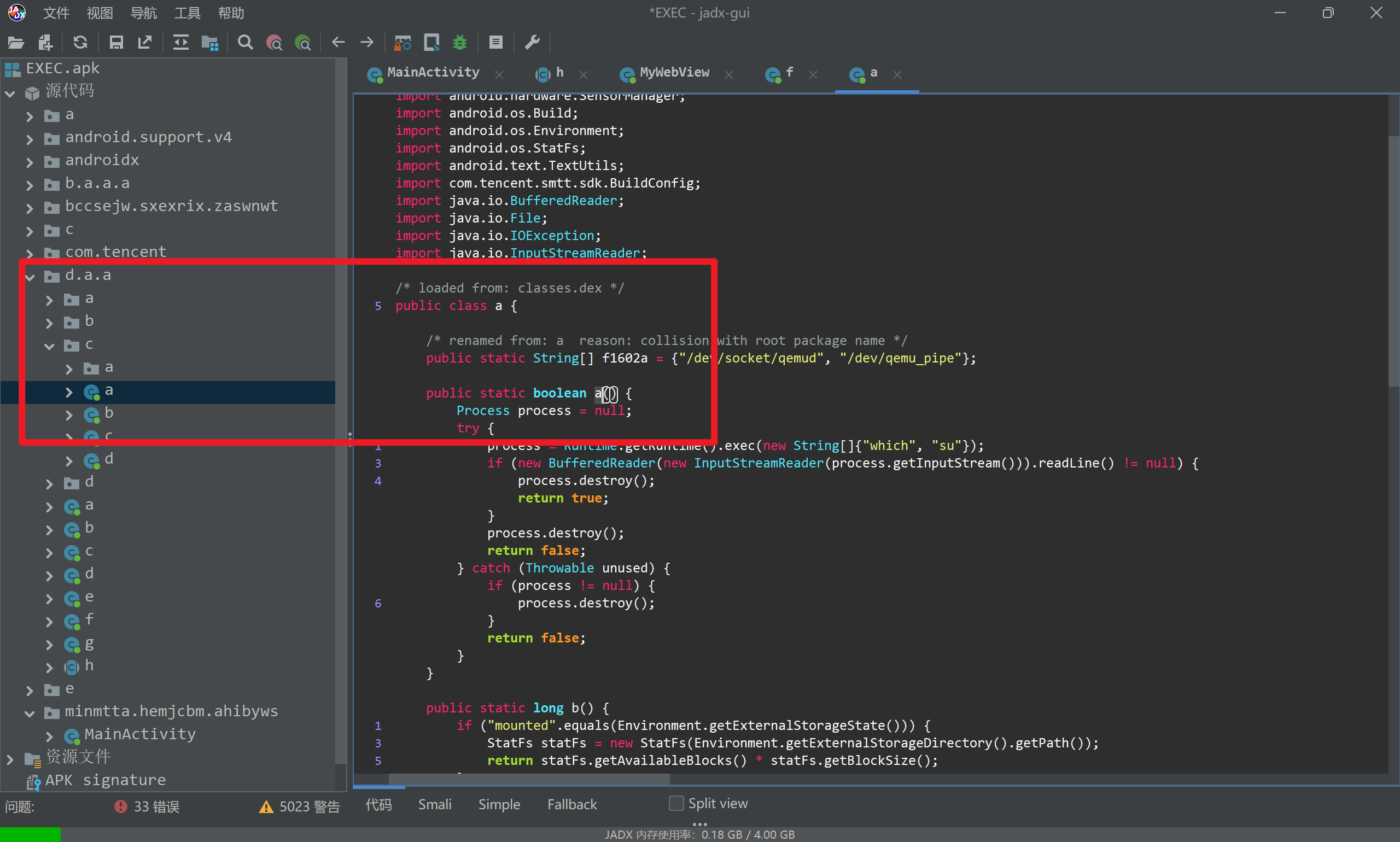Close the f tab
Image resolution: width=1400 pixels, height=842 pixels.
point(813,74)
